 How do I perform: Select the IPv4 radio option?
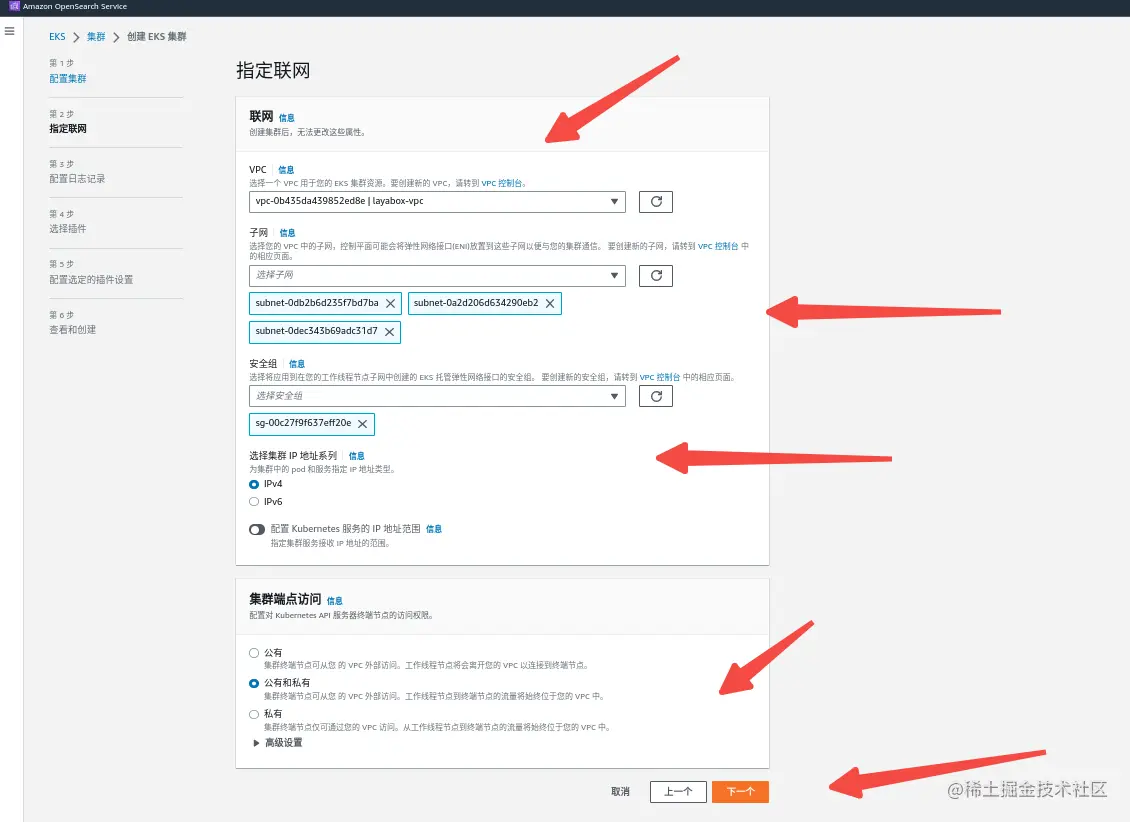(x=254, y=484)
